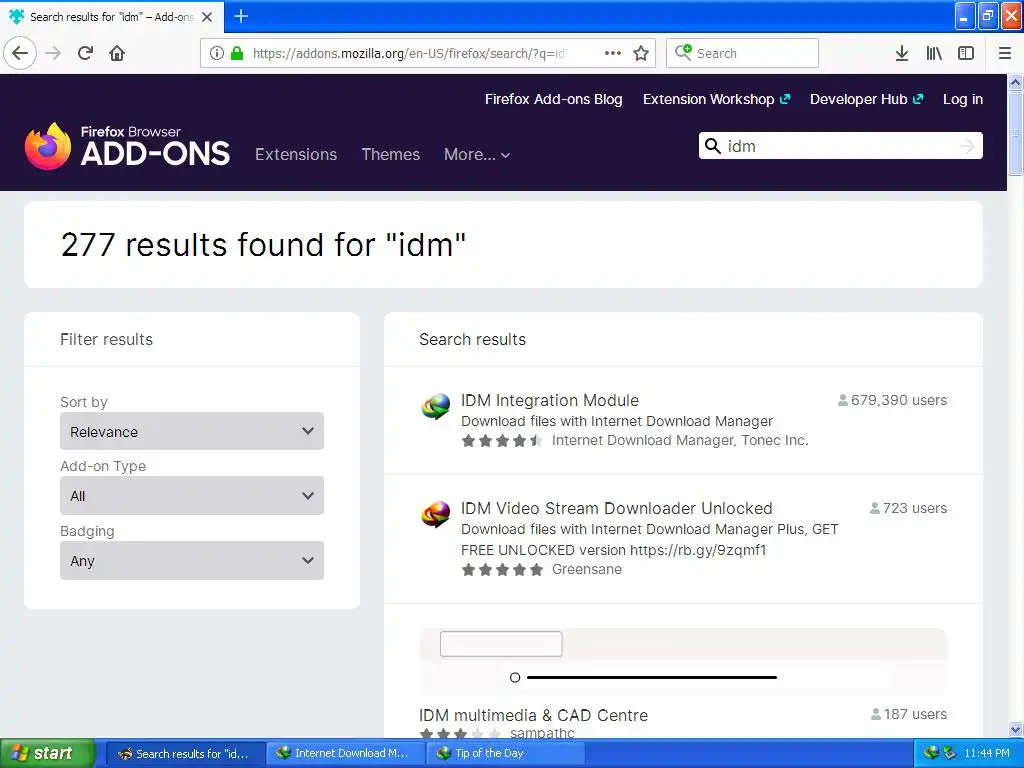Click author Internet Download Manager, Tonec Inc.
1024x768 pixels.
680,440
